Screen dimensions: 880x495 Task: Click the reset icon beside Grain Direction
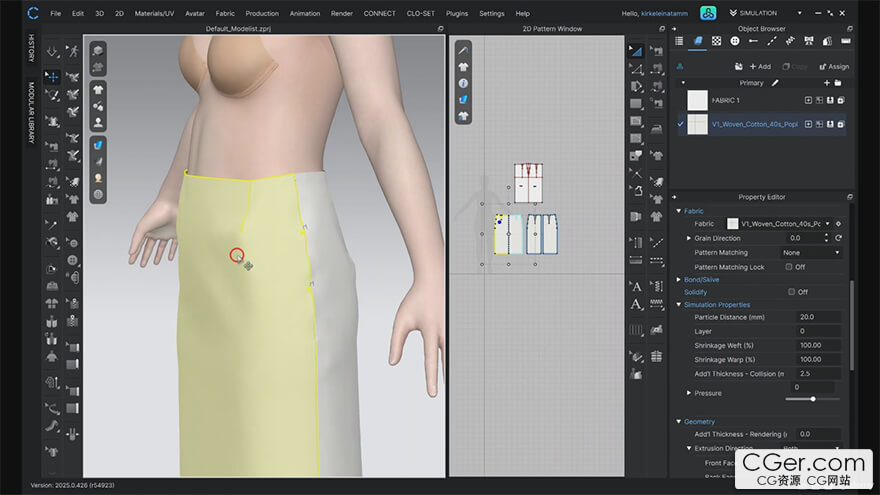click(x=839, y=238)
